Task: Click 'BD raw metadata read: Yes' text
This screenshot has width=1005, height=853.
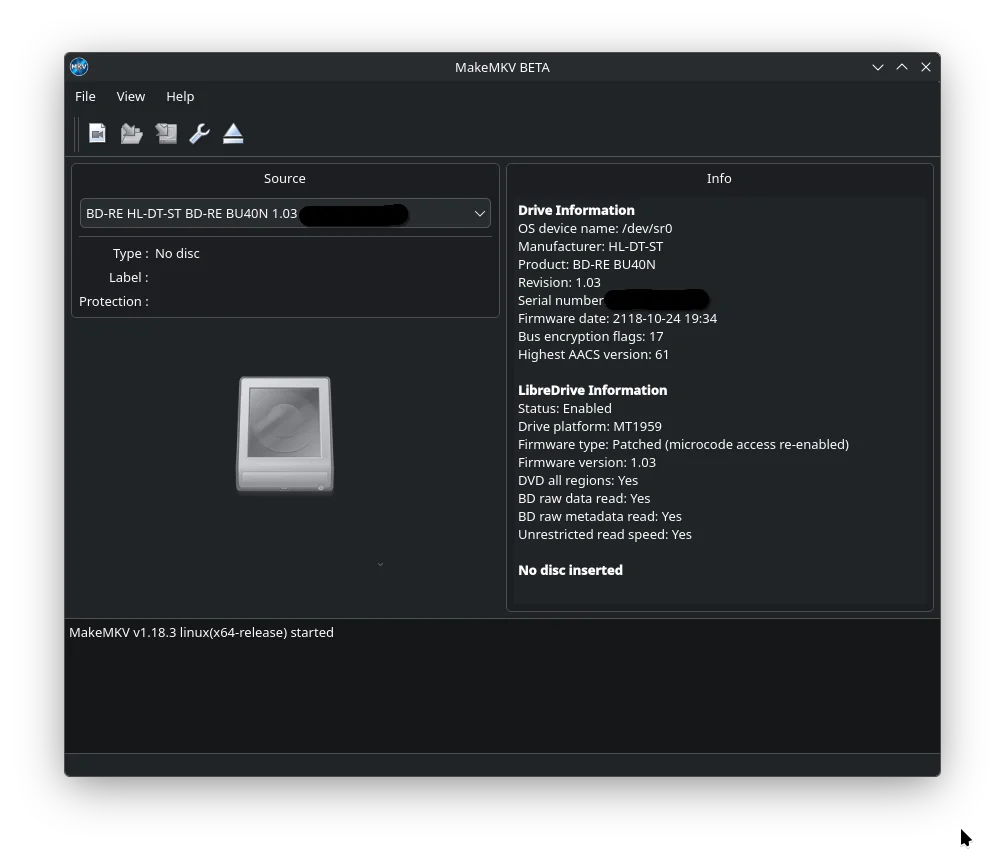Action: 599,516
